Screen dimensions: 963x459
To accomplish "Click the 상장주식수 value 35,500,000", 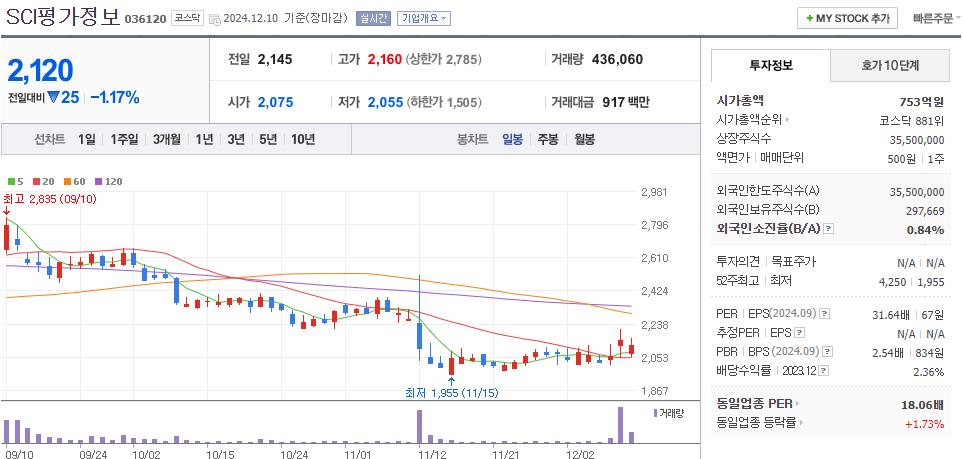I will (917, 139).
